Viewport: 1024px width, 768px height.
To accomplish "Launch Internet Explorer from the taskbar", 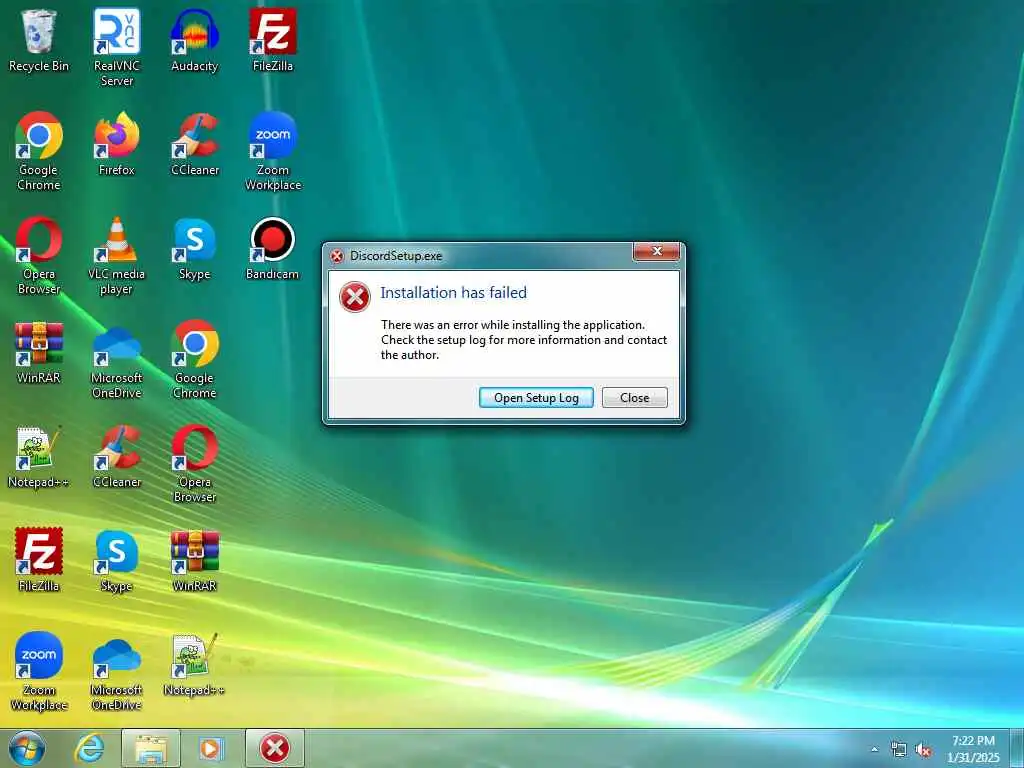I will (x=89, y=748).
